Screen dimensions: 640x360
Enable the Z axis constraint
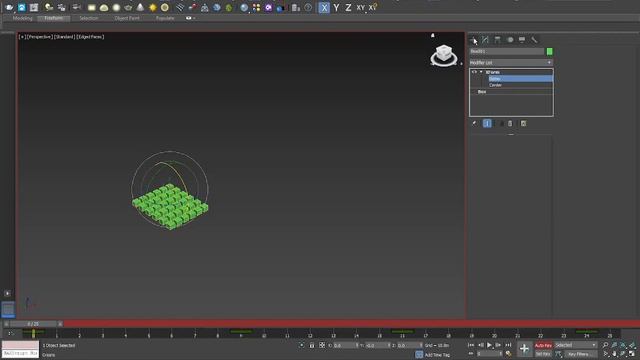tap(348, 7)
